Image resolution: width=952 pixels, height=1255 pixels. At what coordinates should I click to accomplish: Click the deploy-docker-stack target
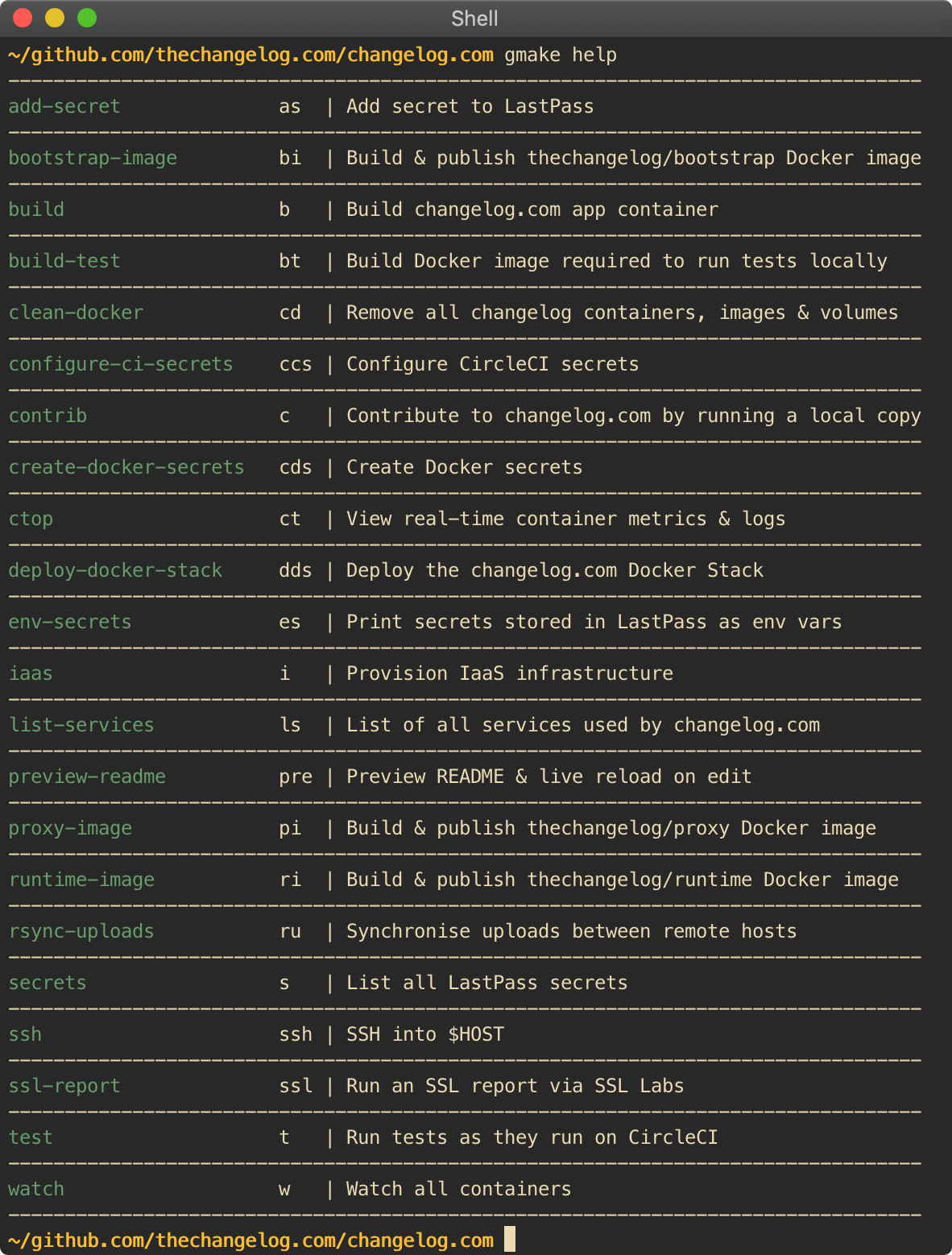pos(115,570)
